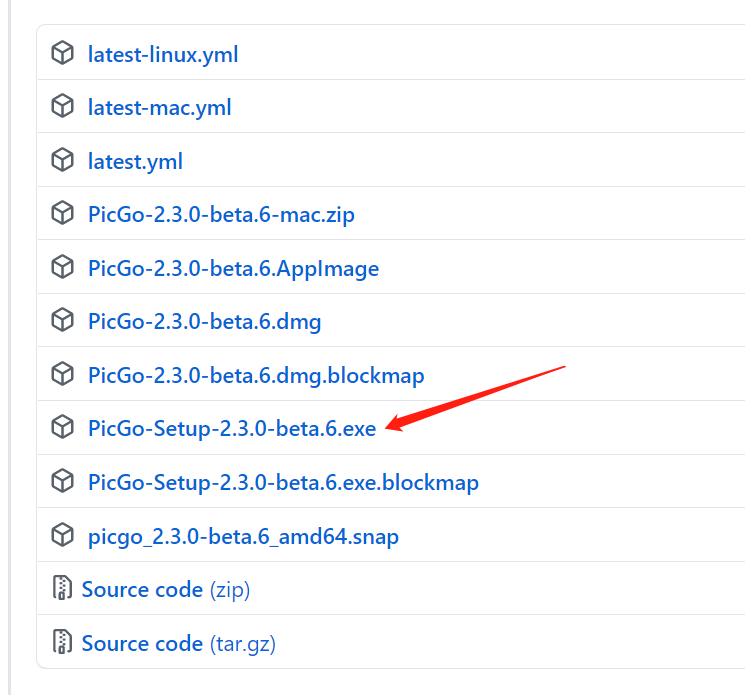Image resolution: width=745 pixels, height=695 pixels.
Task: Click package icon beside PicGo-2.3.0-beta.6.AppImage
Action: (x=62, y=267)
